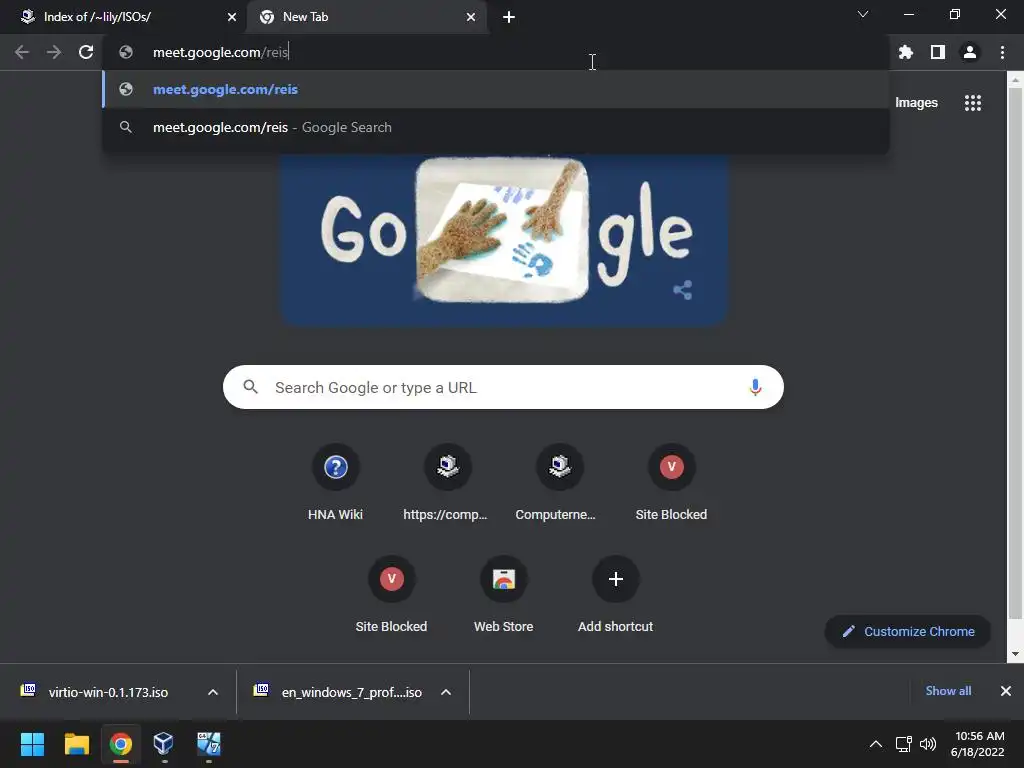
Task: Select meet.google.com/reis URL suggestion
Action: pyautogui.click(x=496, y=89)
